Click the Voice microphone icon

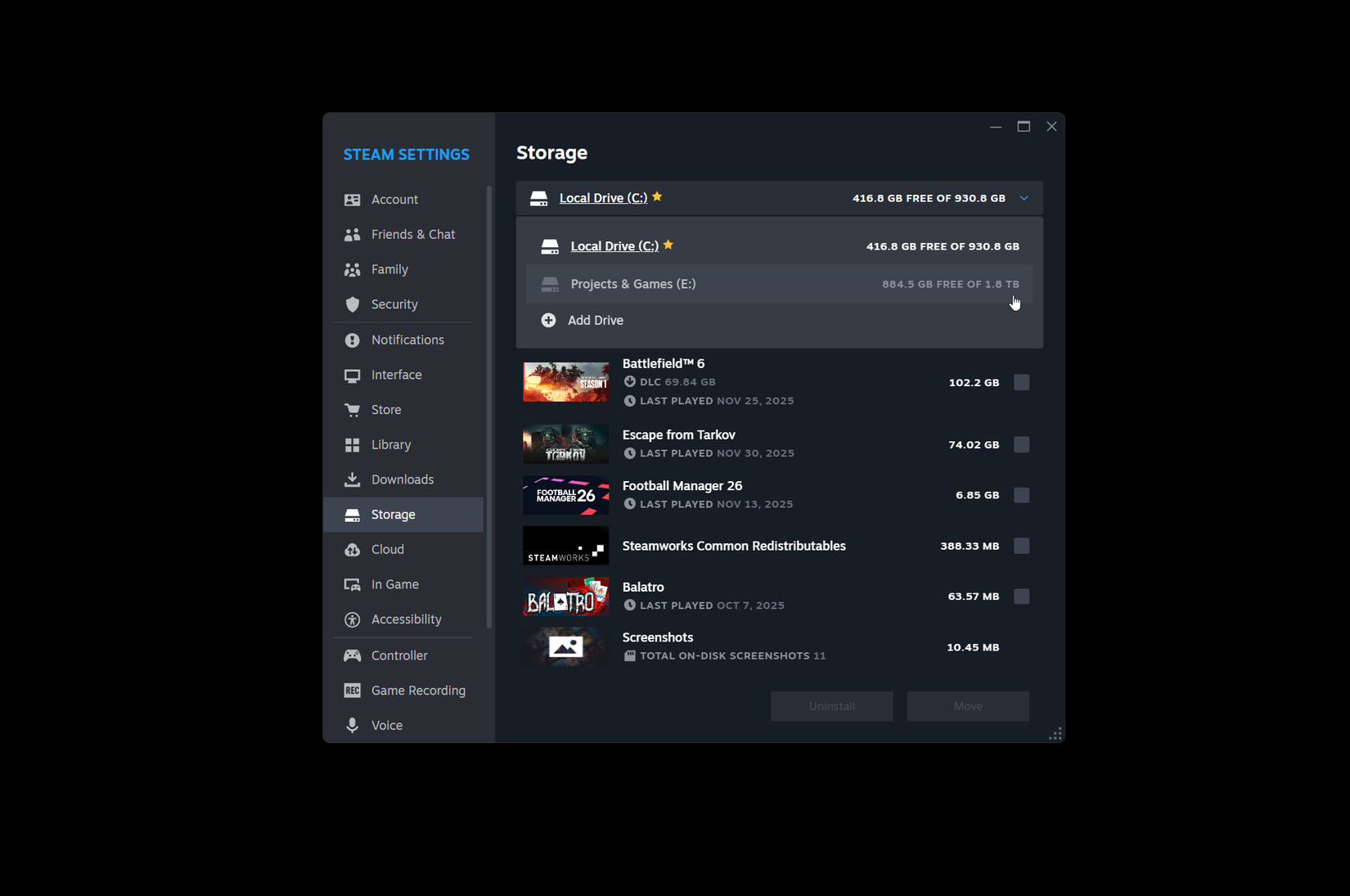(352, 725)
